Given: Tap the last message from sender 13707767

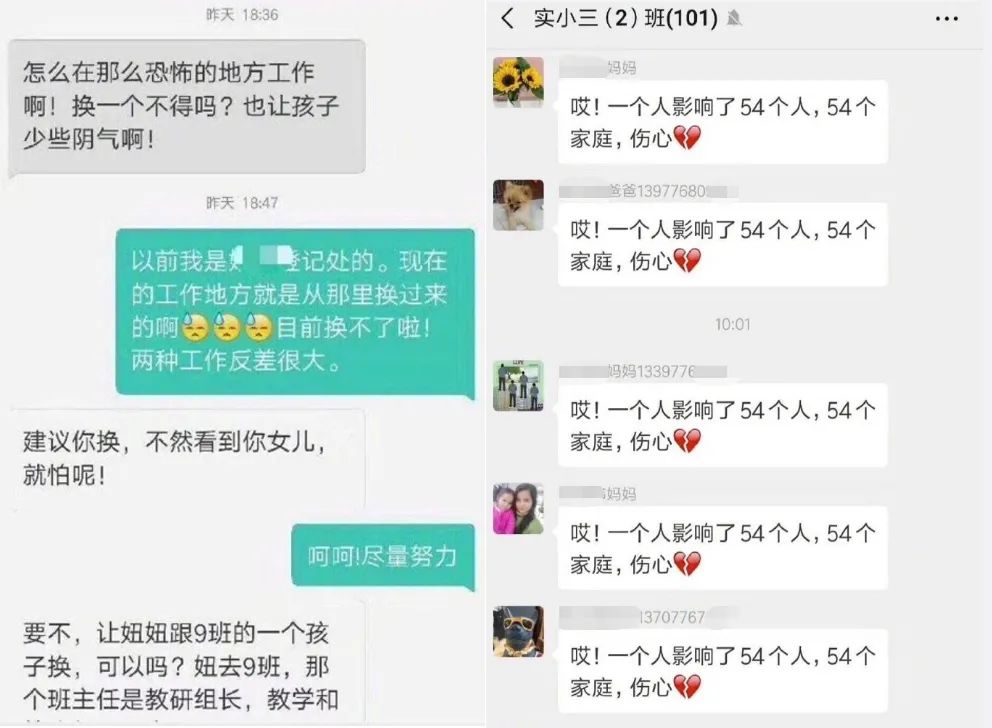Looking at the screenshot, I should pyautogui.click(x=722, y=671).
